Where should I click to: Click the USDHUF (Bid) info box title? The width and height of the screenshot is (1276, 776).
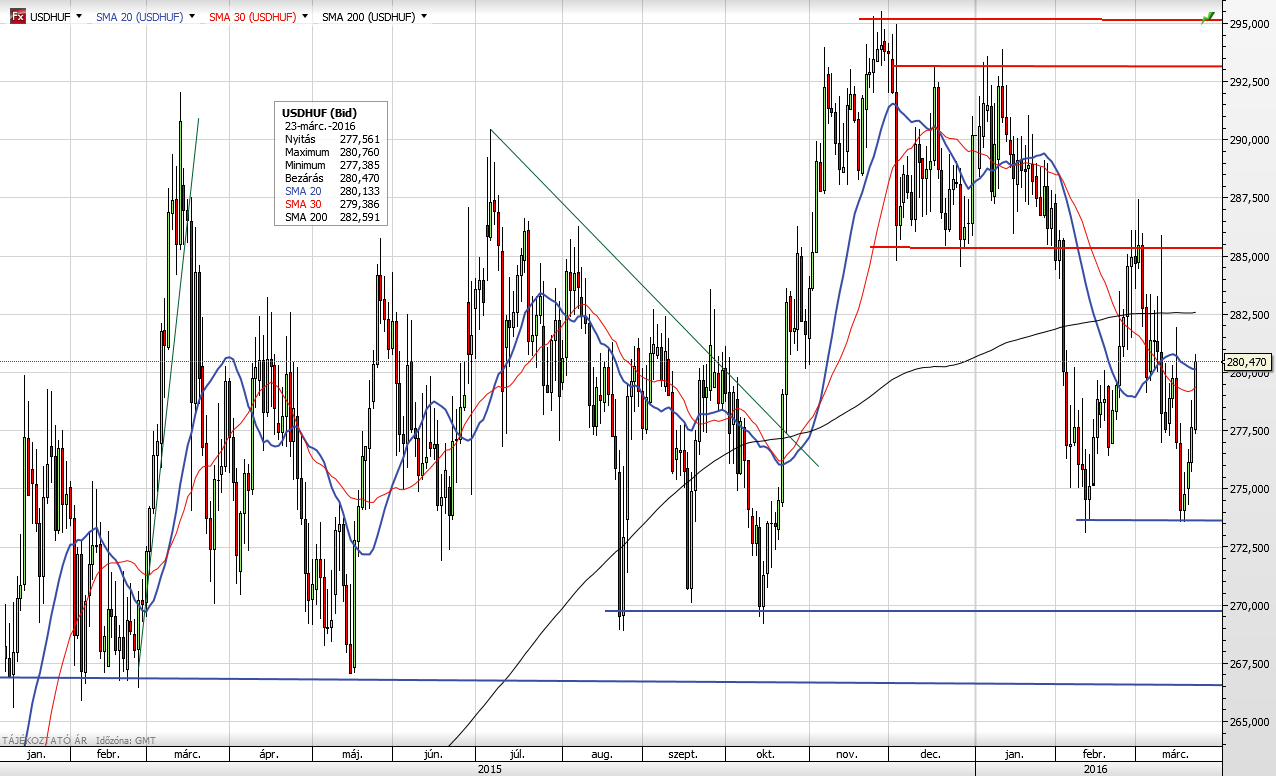coord(319,113)
